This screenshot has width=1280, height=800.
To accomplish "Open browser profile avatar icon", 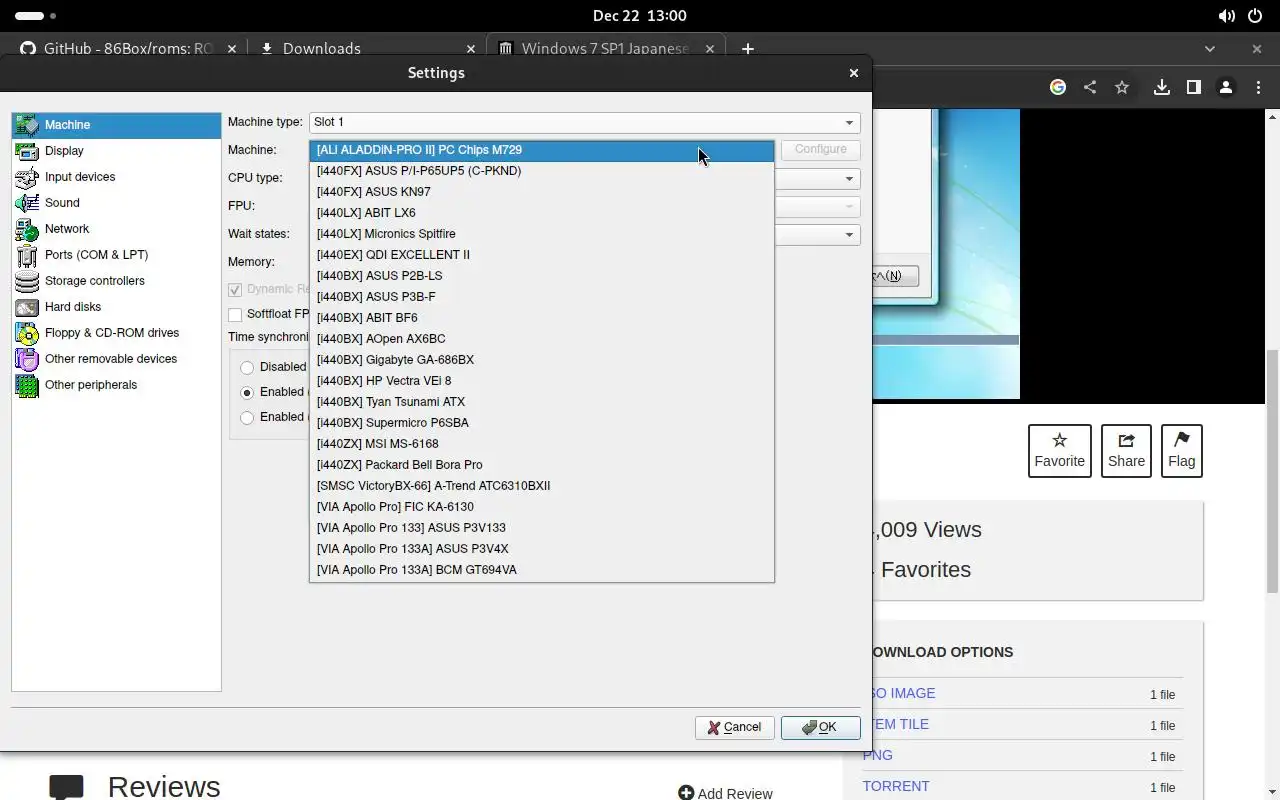I will [1225, 87].
